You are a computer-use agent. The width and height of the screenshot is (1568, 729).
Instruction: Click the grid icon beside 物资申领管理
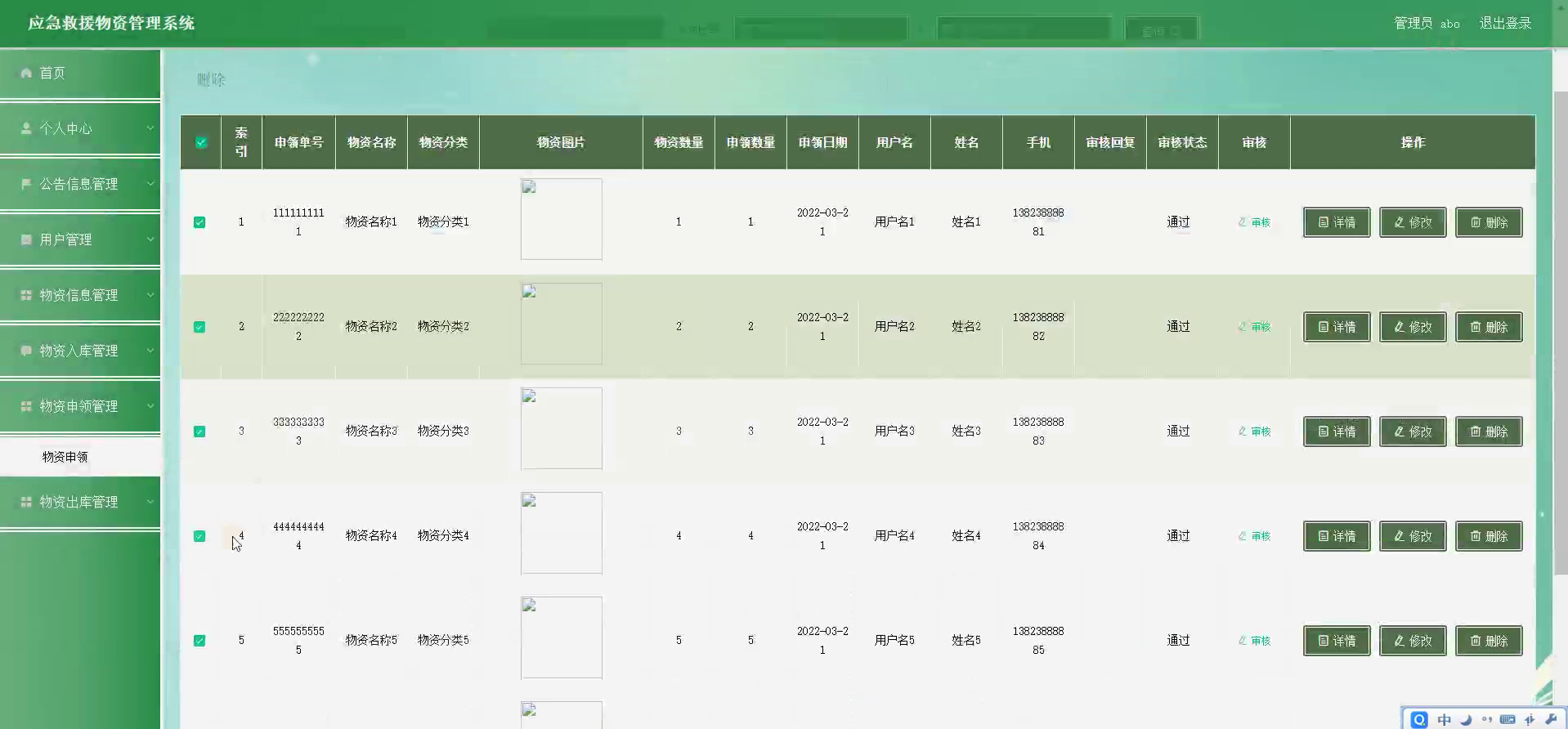[x=26, y=407]
